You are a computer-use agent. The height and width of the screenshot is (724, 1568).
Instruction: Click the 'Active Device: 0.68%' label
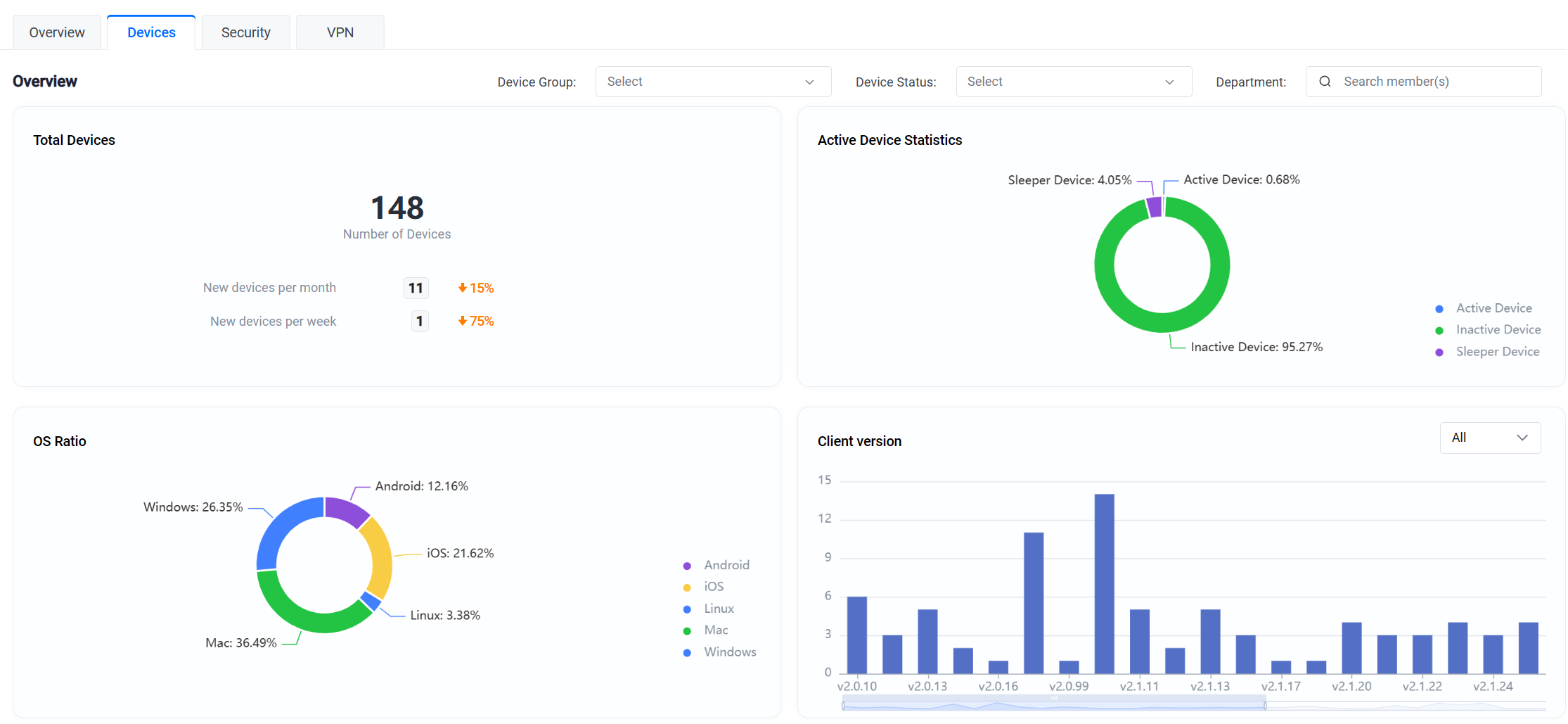coord(1242,179)
